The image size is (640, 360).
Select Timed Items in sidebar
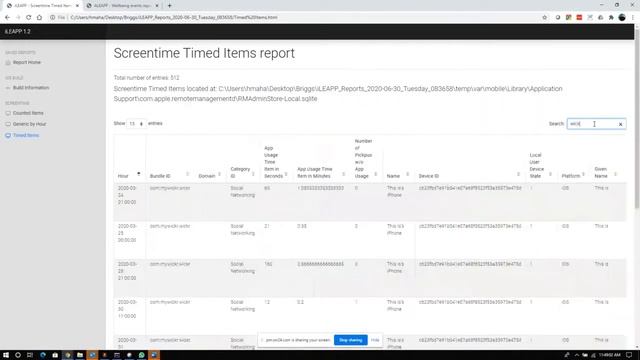26,136
